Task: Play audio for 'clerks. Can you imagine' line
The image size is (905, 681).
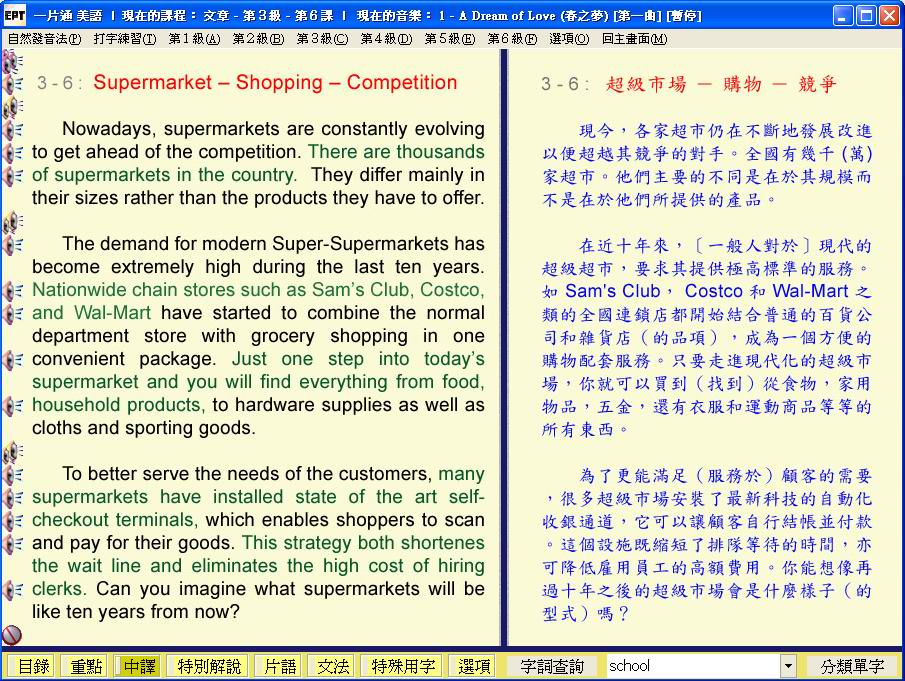Action: (x=12, y=590)
